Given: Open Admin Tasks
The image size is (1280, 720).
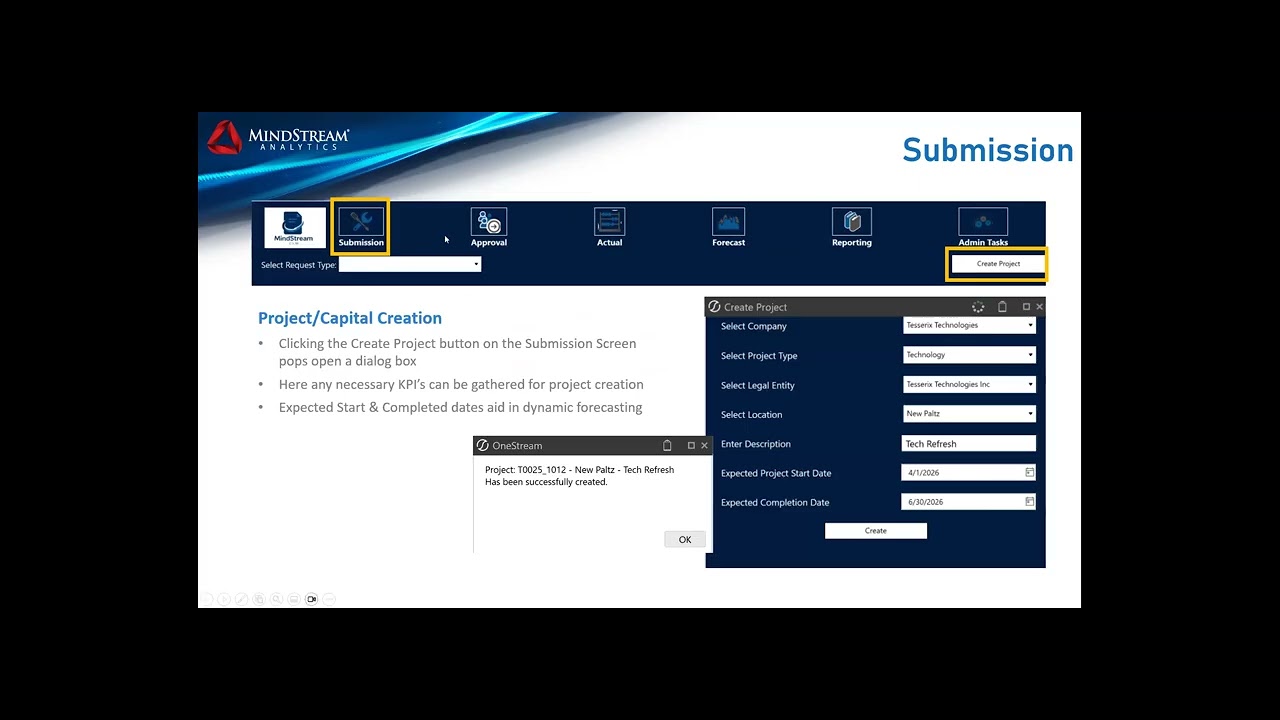Looking at the screenshot, I should click(x=983, y=228).
